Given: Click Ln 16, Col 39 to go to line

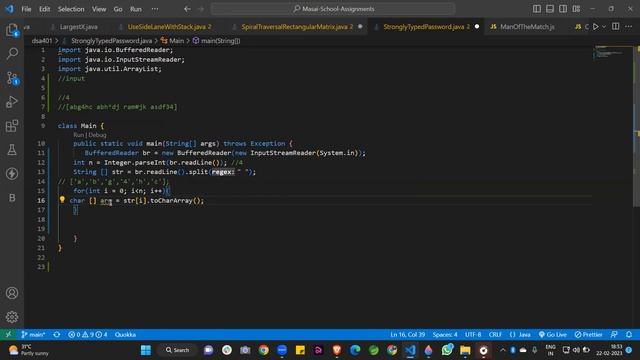Looking at the screenshot, I should [407, 334].
